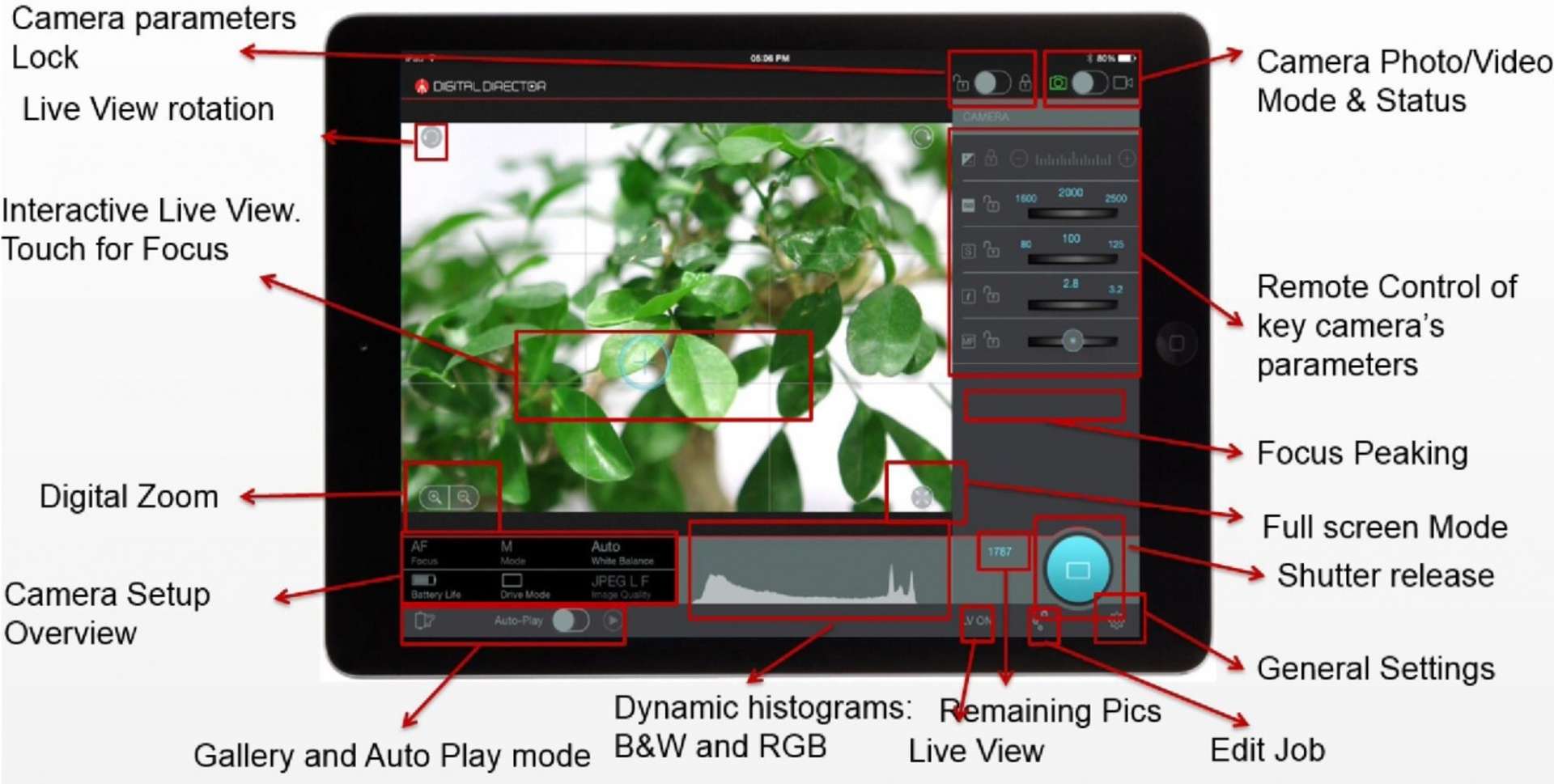Open the Edit Job icon

coord(1042,621)
